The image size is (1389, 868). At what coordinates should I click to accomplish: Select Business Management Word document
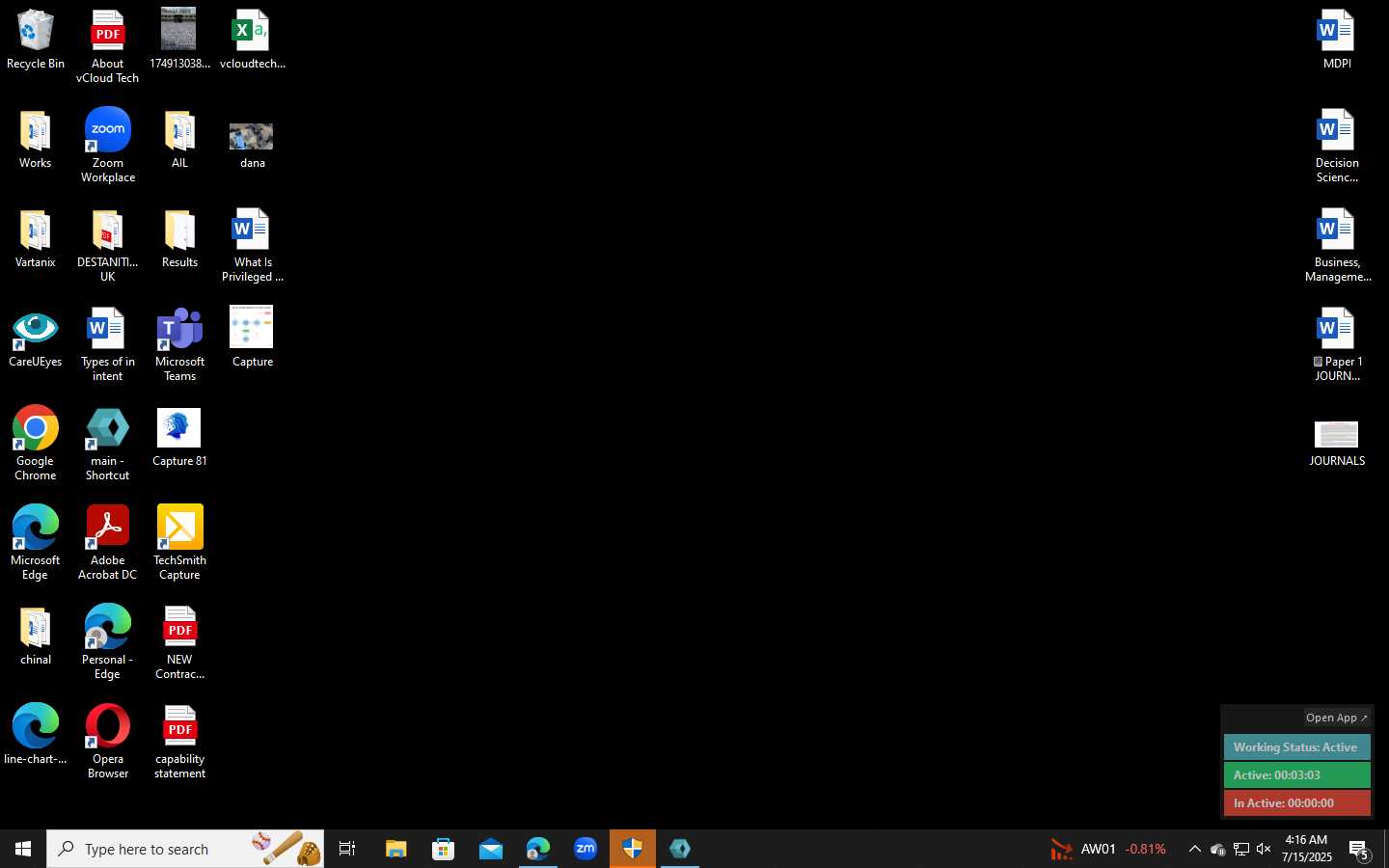(1337, 246)
